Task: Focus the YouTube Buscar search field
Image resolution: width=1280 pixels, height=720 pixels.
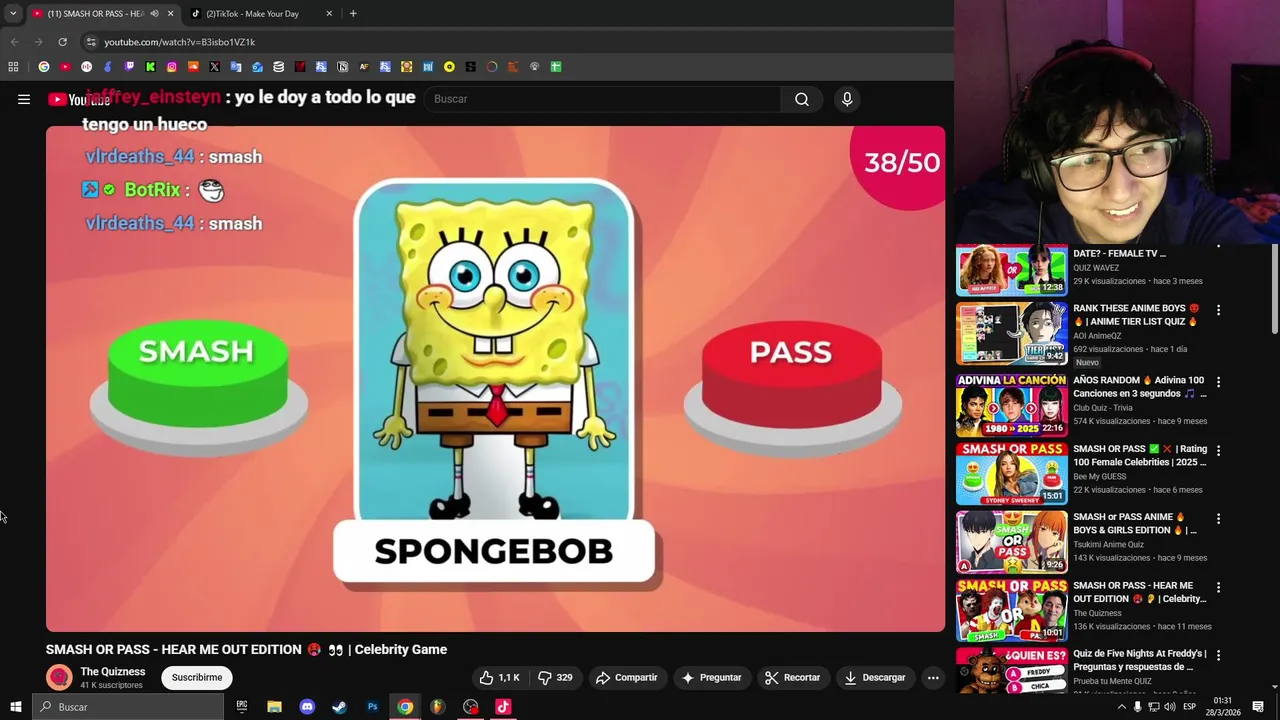Action: click(x=603, y=99)
